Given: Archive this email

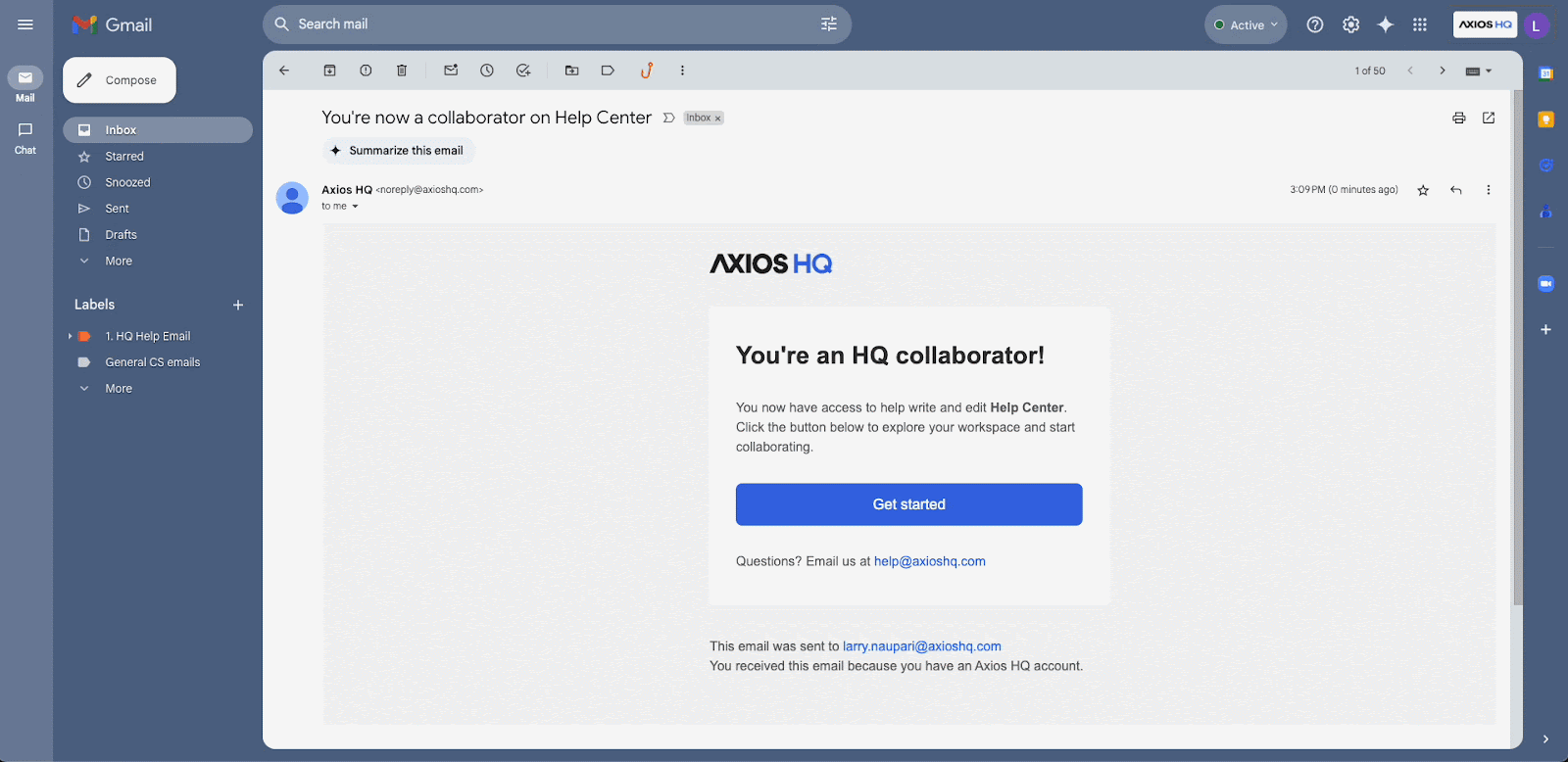Looking at the screenshot, I should pyautogui.click(x=330, y=71).
